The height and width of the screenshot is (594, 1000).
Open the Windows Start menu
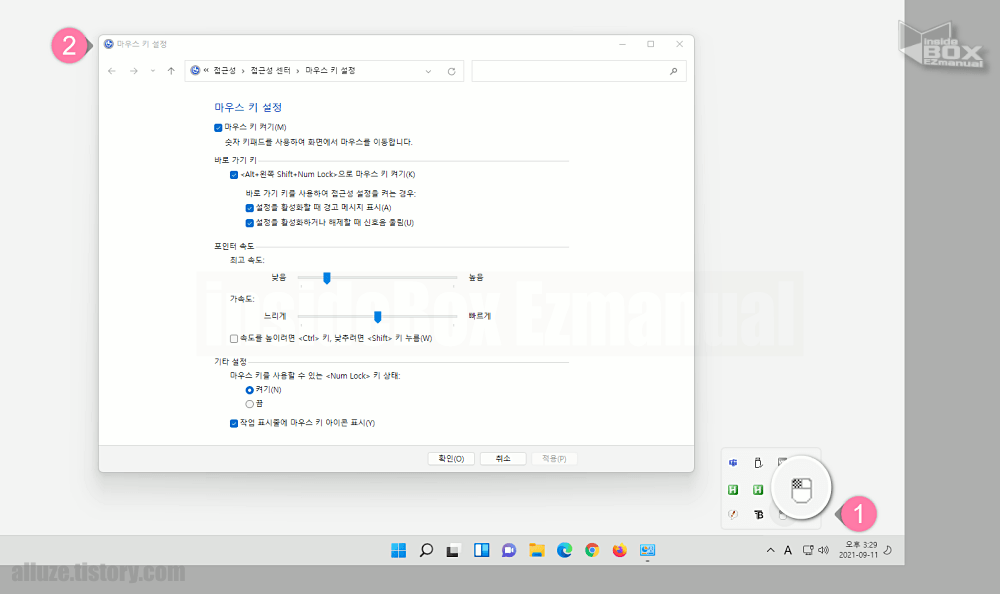pos(399,550)
